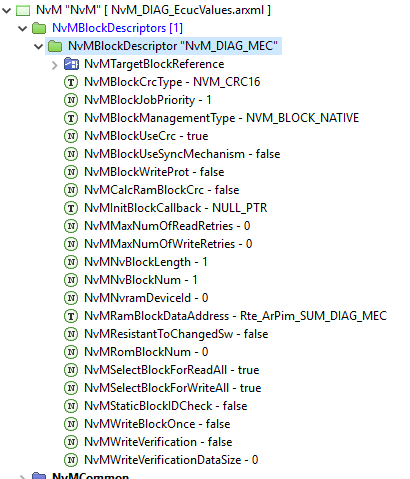
Task: Select the NvMBlockWriteProt - false parameter
Action: point(154,172)
